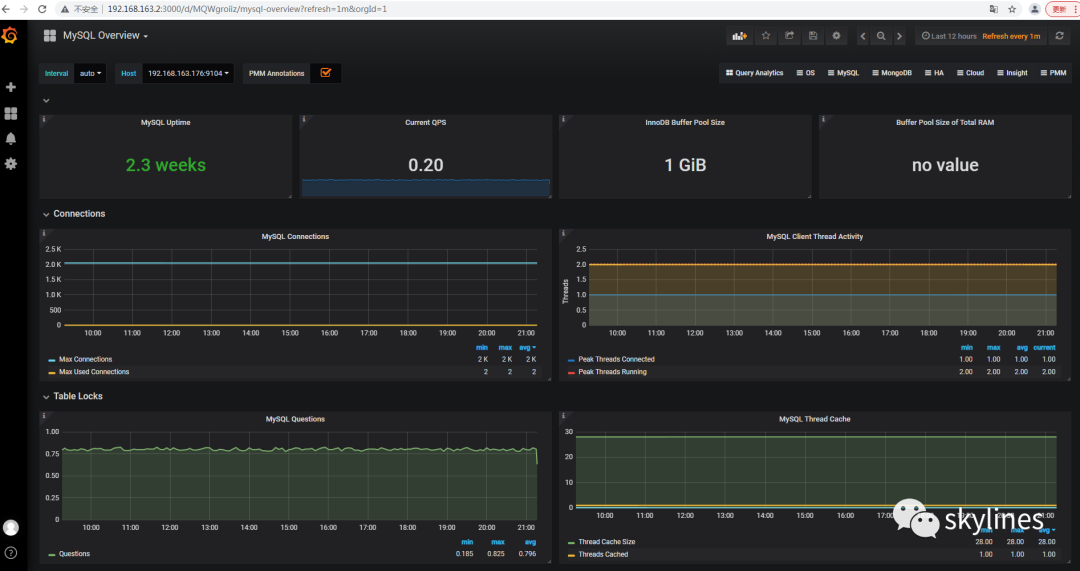Open Alerting bell icon in left sidebar

pyautogui.click(x=11, y=138)
